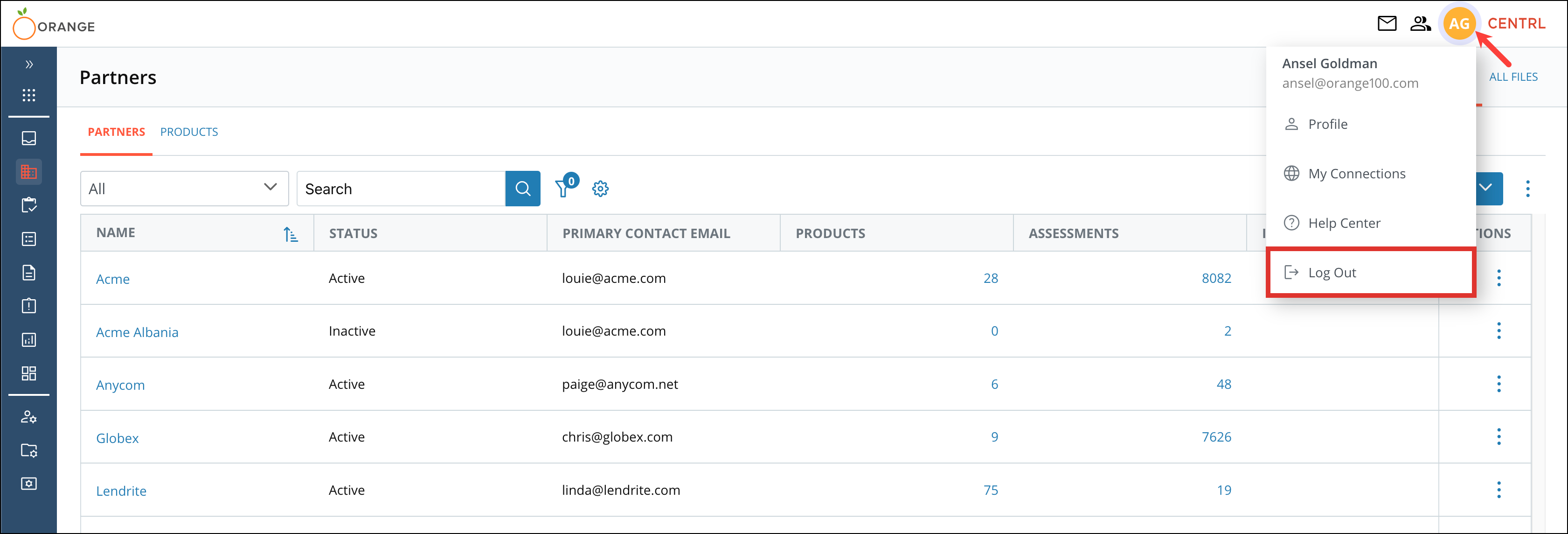Click the Globex assessments count 7626
The height and width of the screenshot is (534, 1568).
pos(1215,437)
